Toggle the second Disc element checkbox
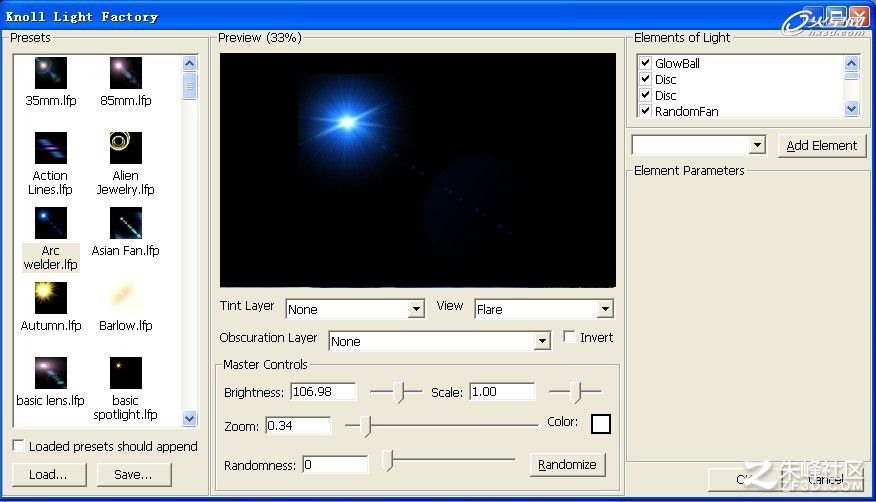This screenshot has height=502, width=876. (645, 94)
